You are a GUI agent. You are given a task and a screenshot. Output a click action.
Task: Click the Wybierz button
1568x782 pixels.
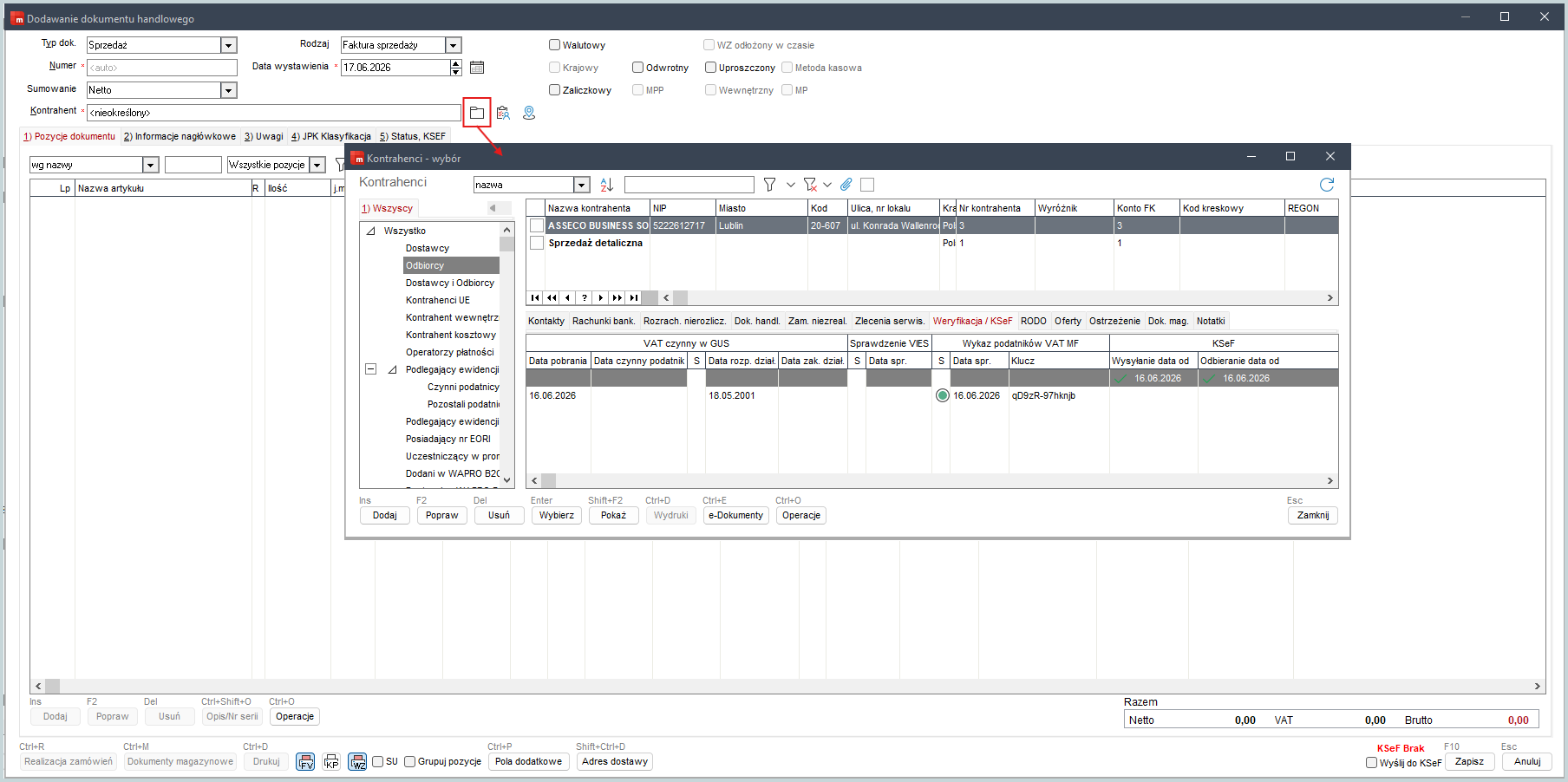pos(556,515)
